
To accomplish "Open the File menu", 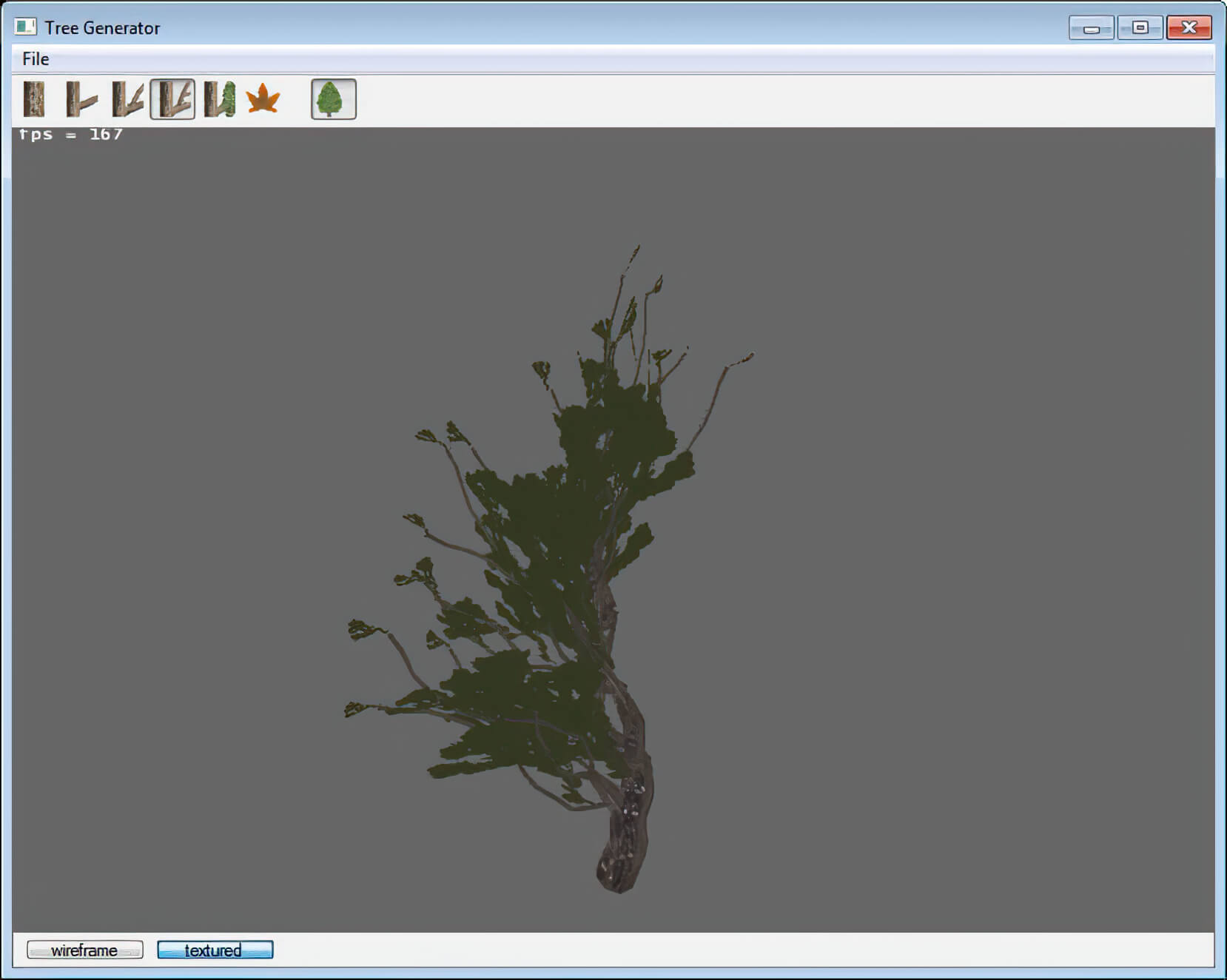I will [x=36, y=59].
